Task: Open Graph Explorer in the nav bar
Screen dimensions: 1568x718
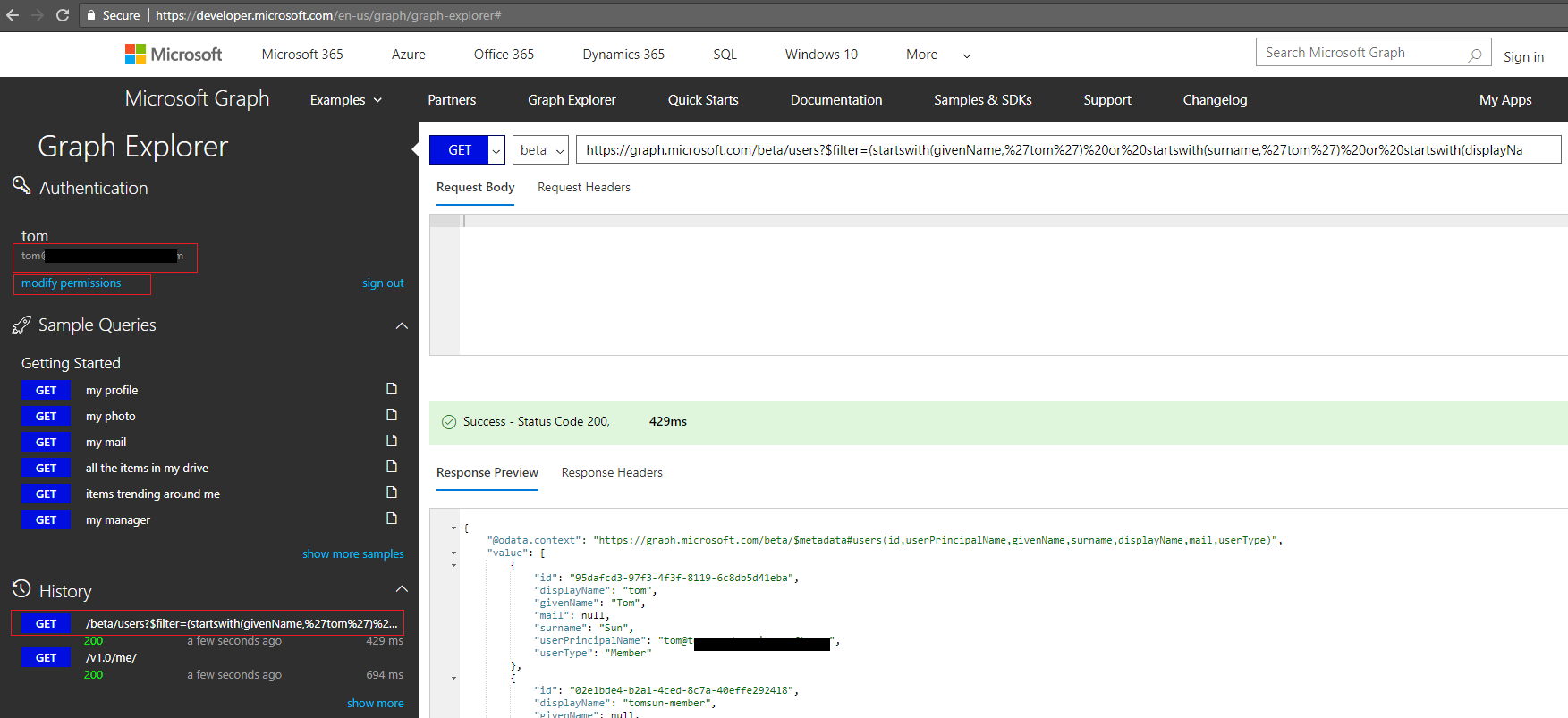Action: 572,100
